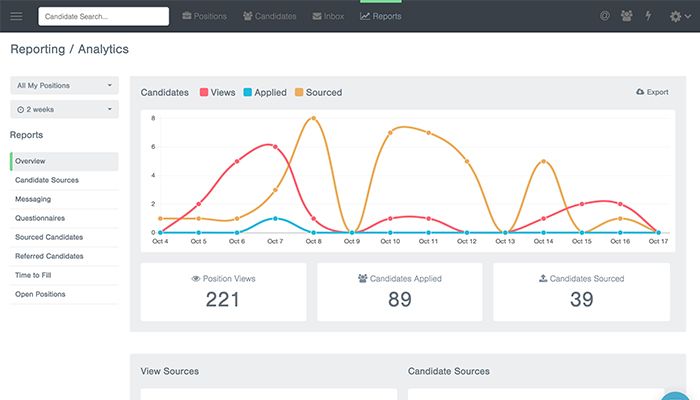Expand the All My Positions dropdown
This screenshot has height=400, width=700.
[x=64, y=85]
